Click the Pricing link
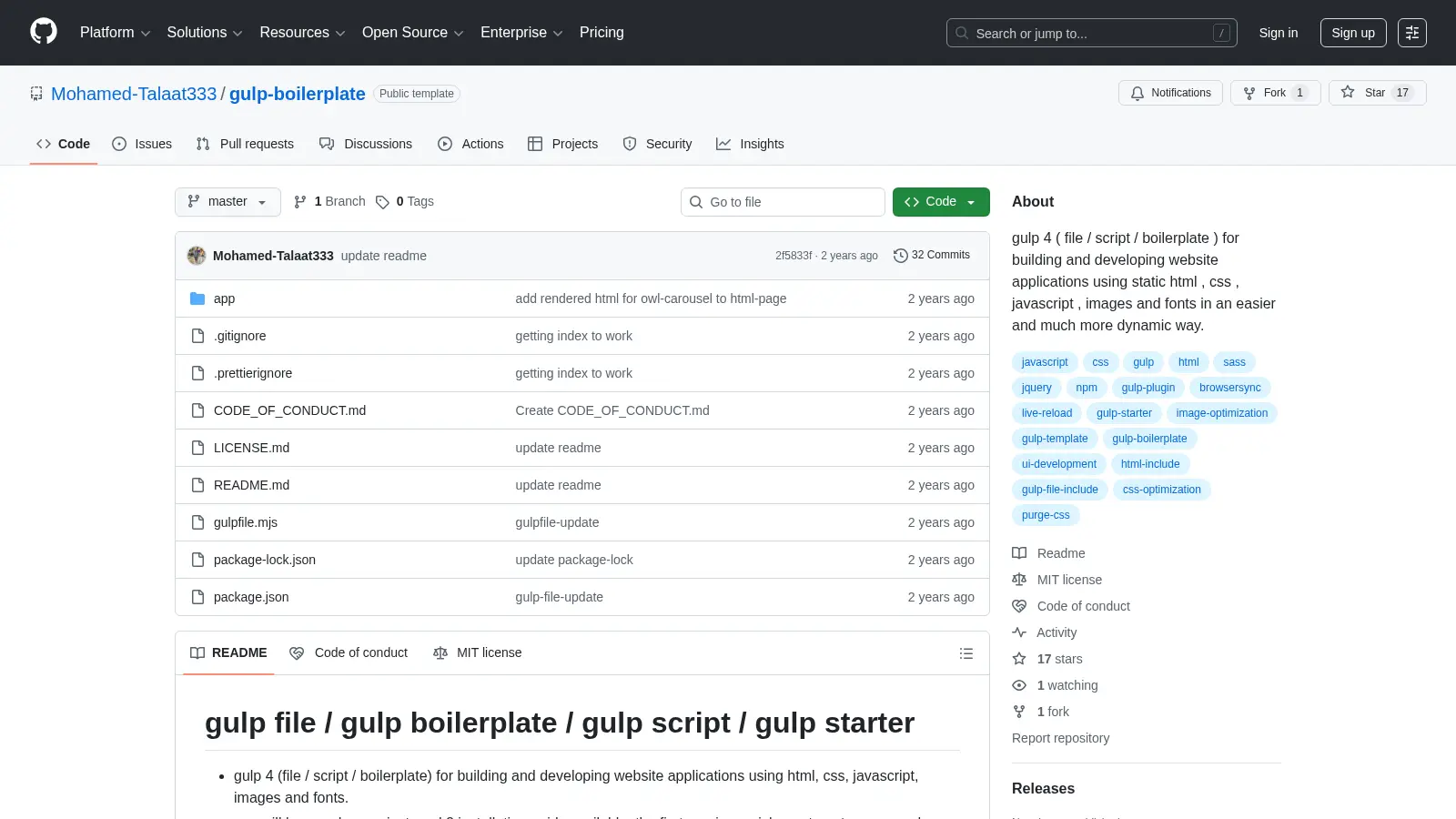The width and height of the screenshot is (1456, 819). pos(602,33)
